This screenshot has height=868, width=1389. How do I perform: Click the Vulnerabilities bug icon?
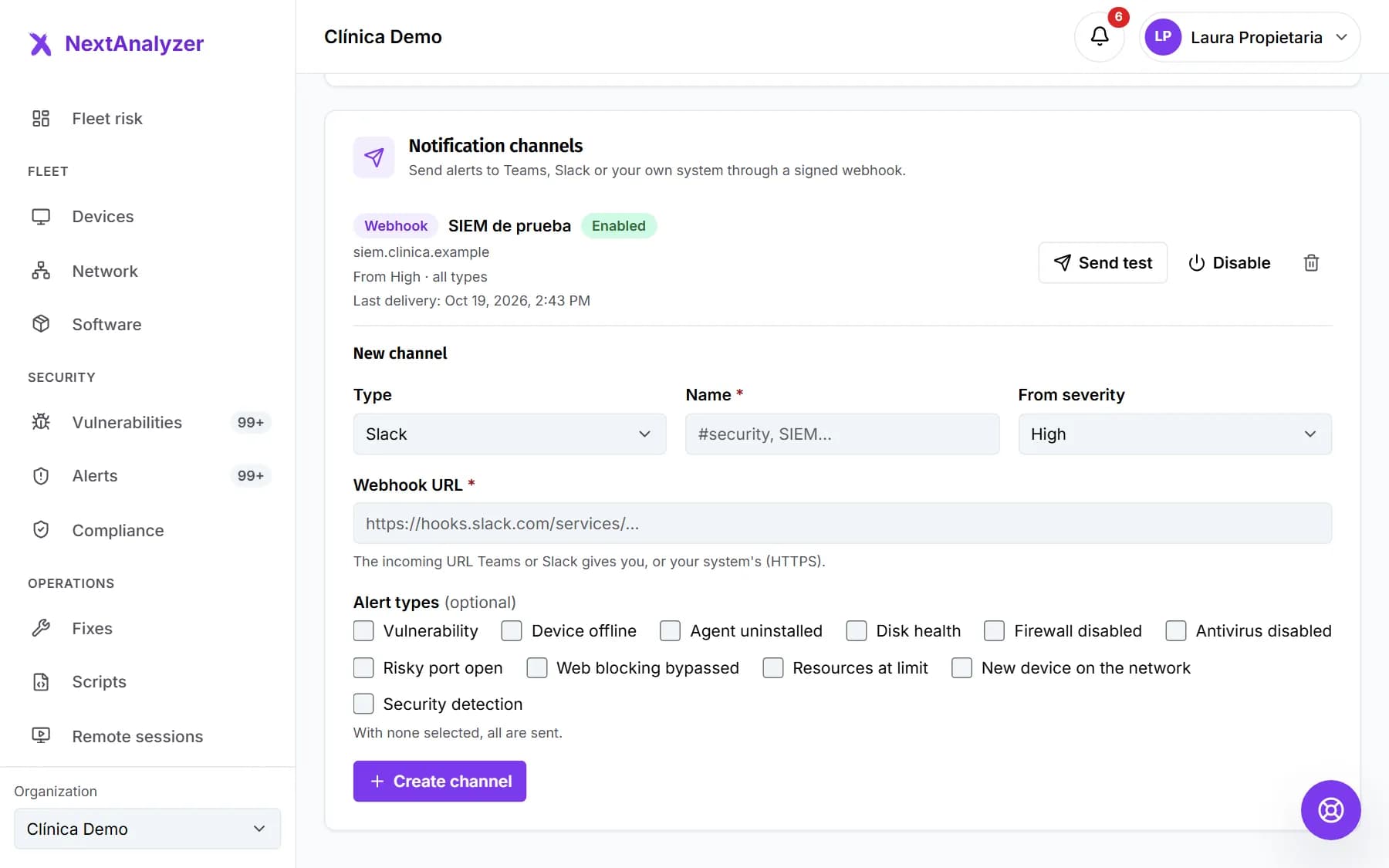coord(41,422)
